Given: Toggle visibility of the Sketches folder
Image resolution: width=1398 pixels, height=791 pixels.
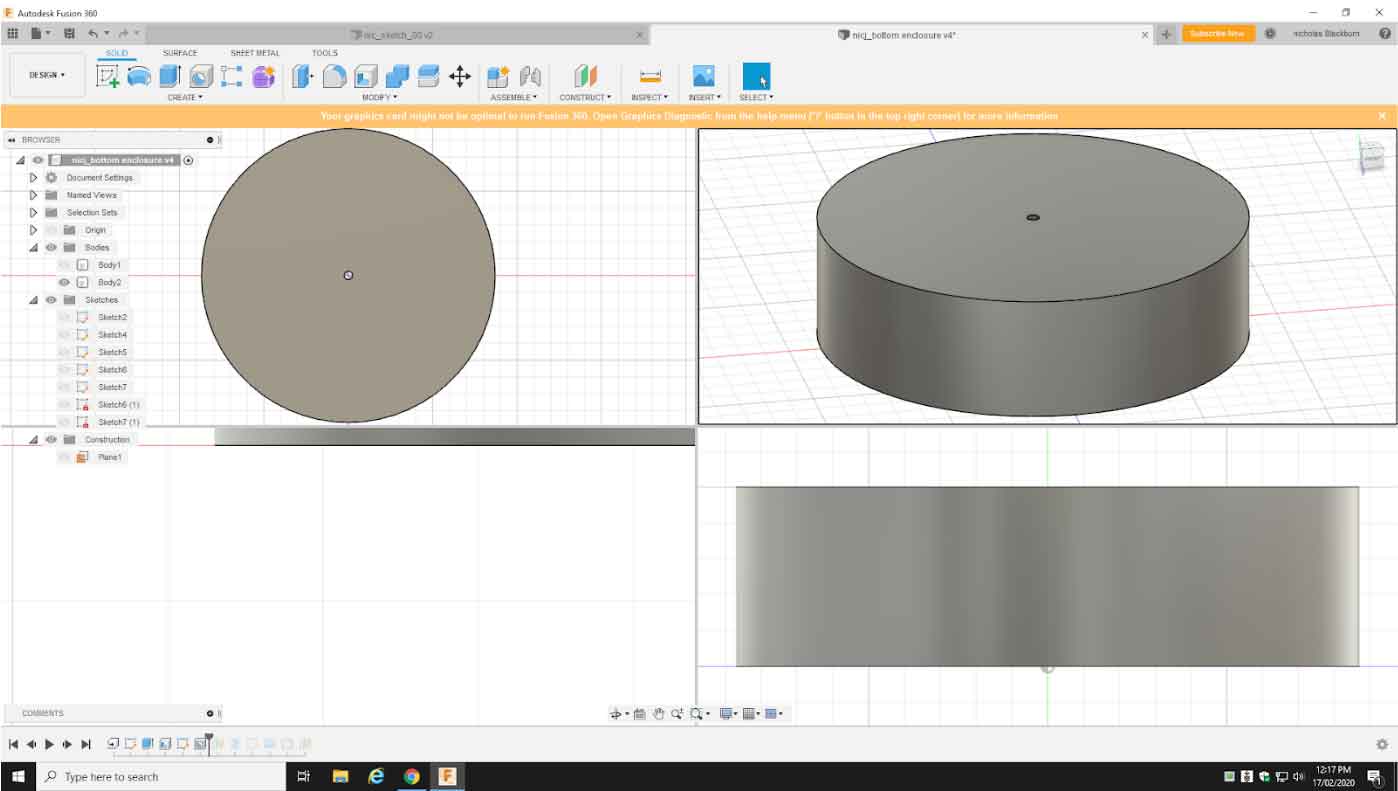Looking at the screenshot, I should (51, 300).
